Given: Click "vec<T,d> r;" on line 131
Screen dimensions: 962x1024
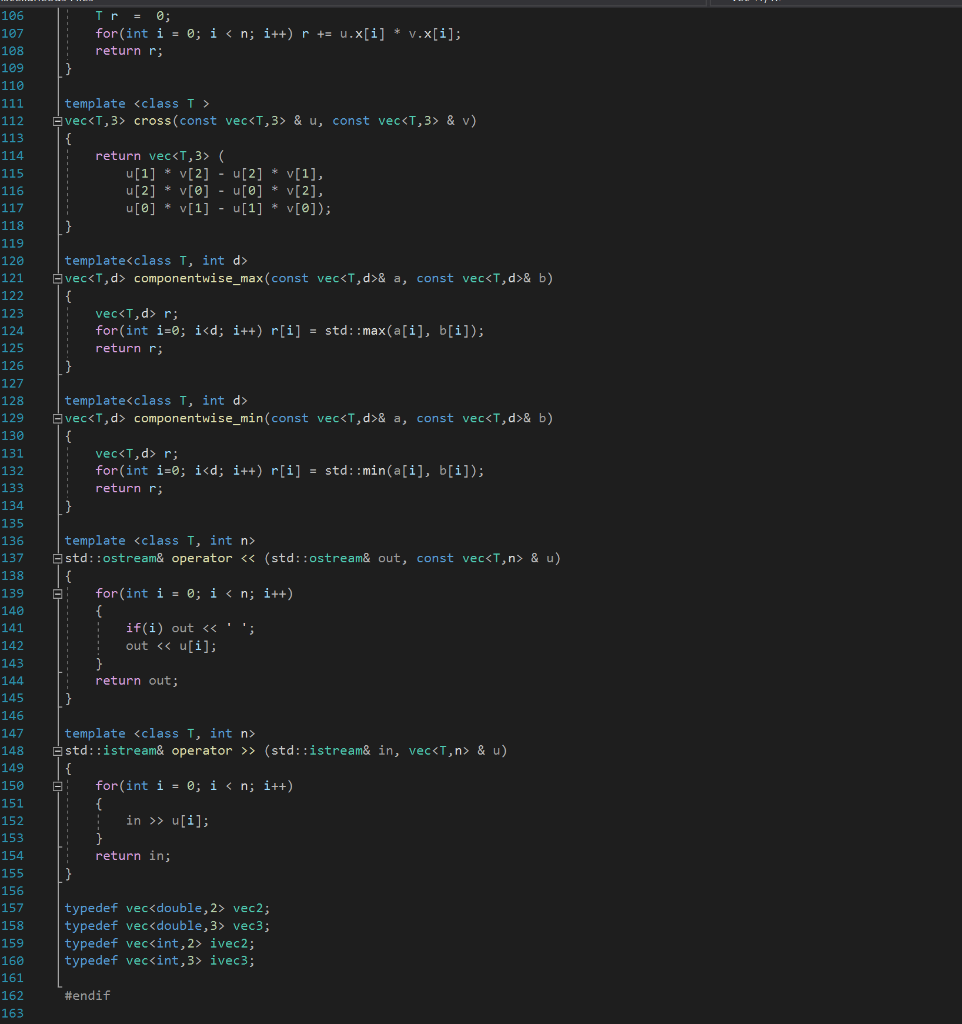Looking at the screenshot, I should [136, 454].
